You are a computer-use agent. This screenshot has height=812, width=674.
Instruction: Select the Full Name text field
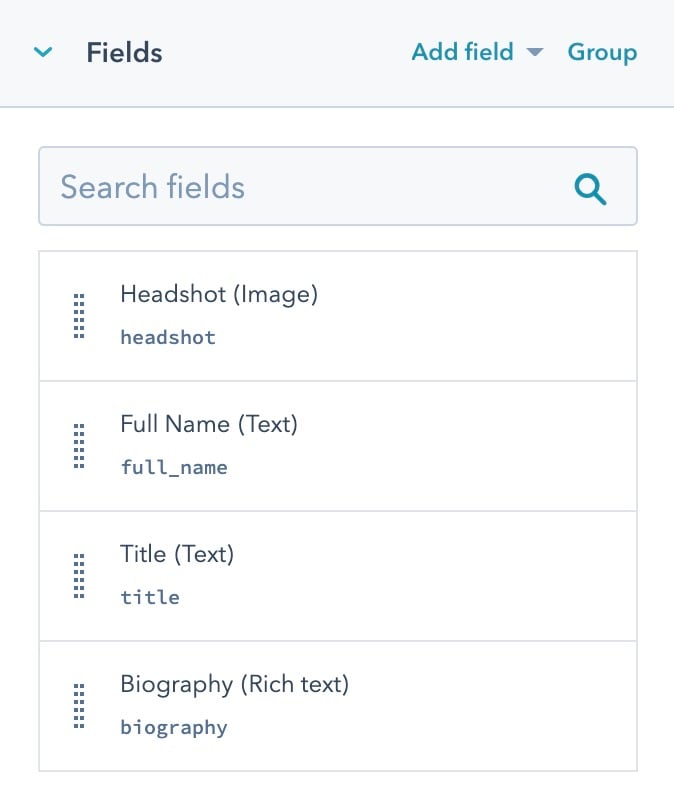[x=209, y=424]
